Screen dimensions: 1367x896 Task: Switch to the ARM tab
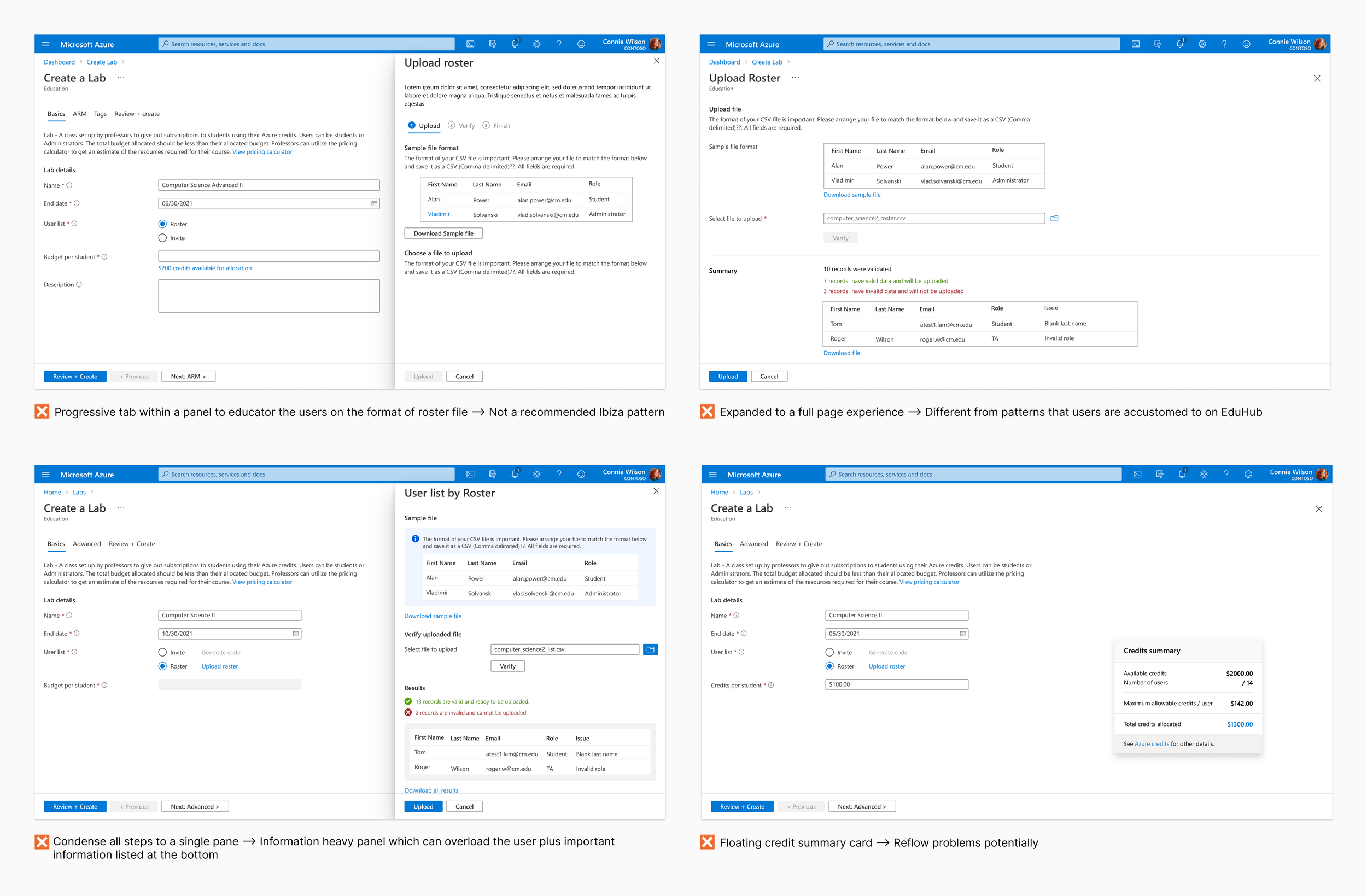[x=80, y=114]
